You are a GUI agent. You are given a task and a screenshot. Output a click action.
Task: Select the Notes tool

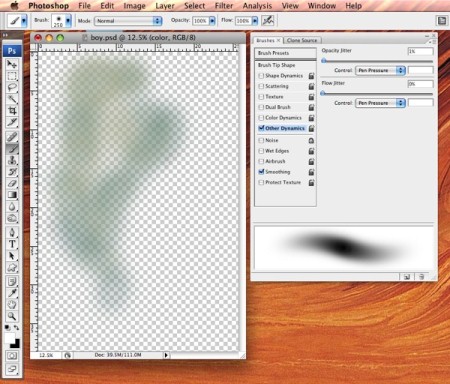12,282
